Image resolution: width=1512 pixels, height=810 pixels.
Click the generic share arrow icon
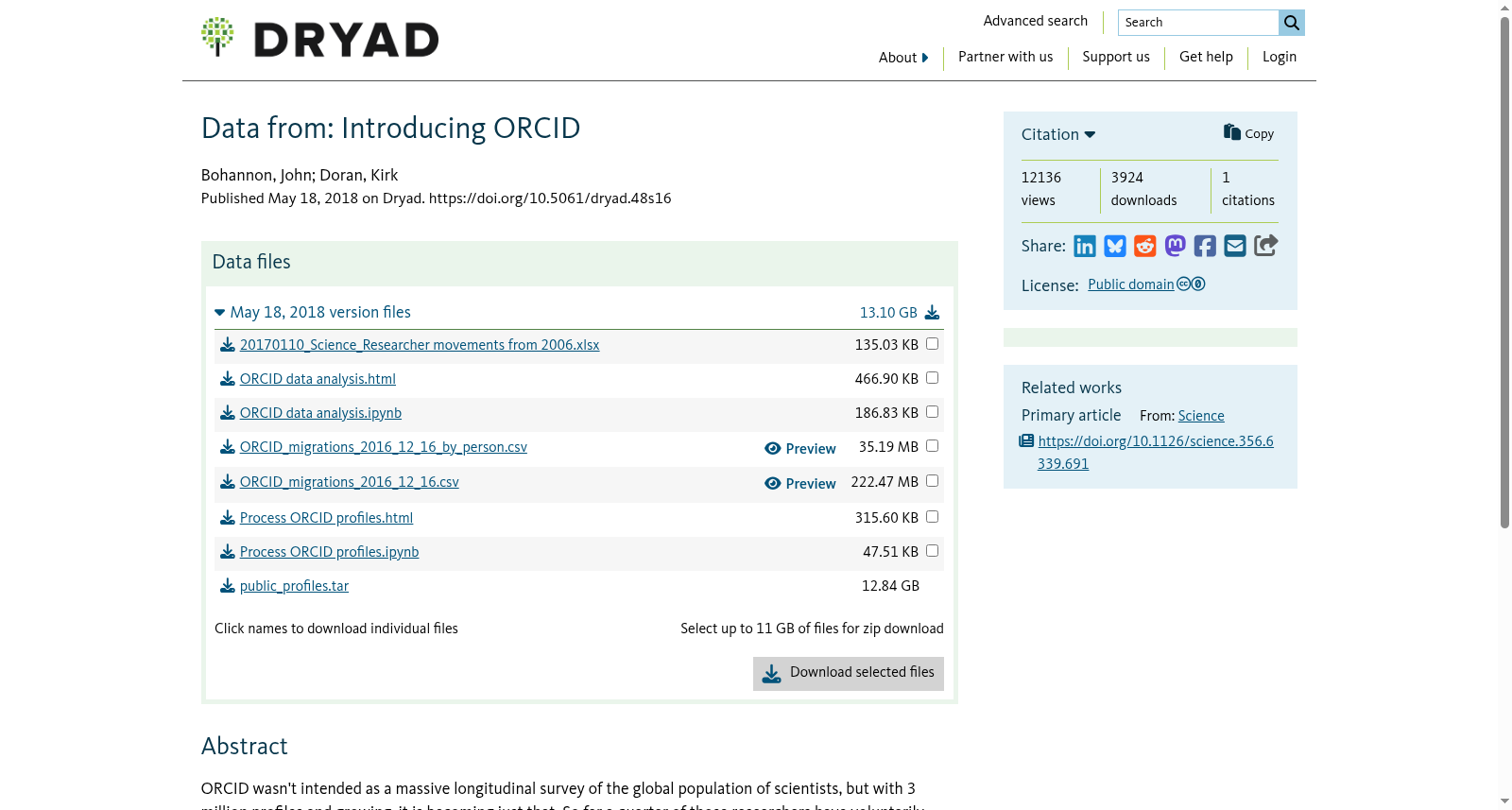pyautogui.click(x=1265, y=246)
